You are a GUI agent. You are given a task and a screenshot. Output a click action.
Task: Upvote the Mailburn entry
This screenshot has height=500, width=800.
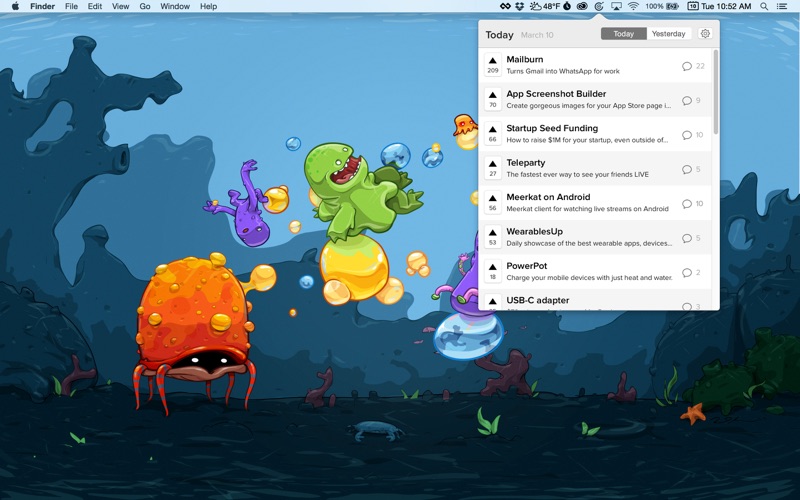(492, 65)
